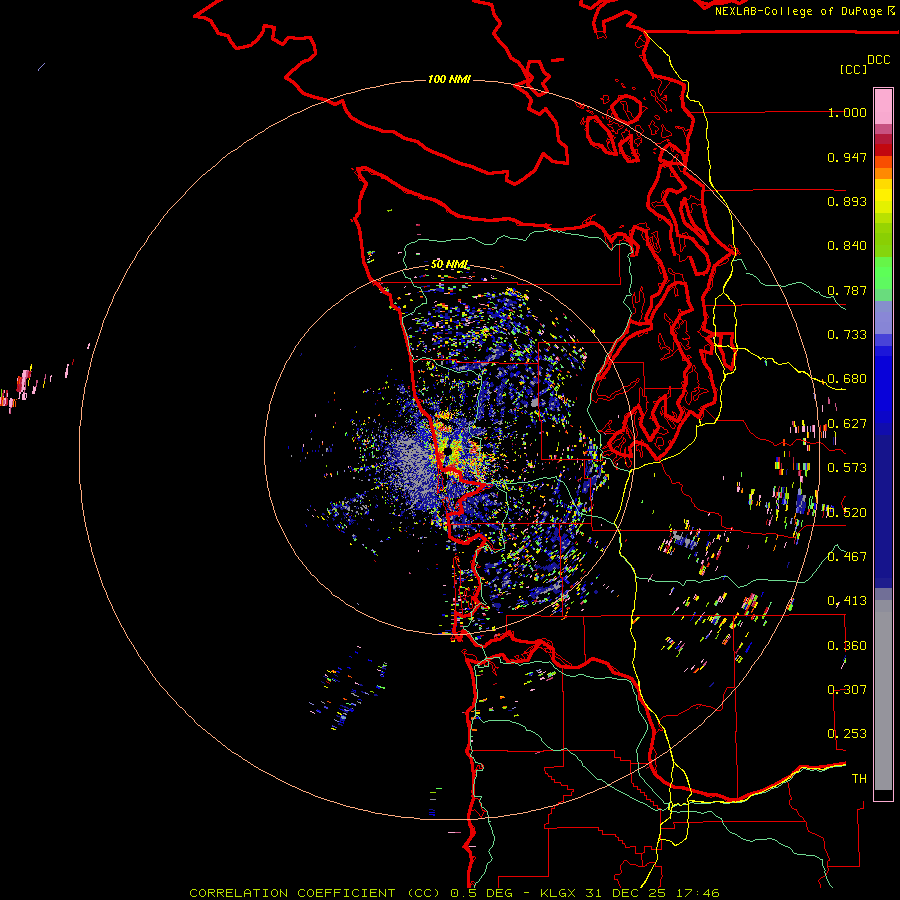Image resolution: width=900 pixels, height=900 pixels.
Task: Click the 0.573 legend value
Action: tap(847, 468)
